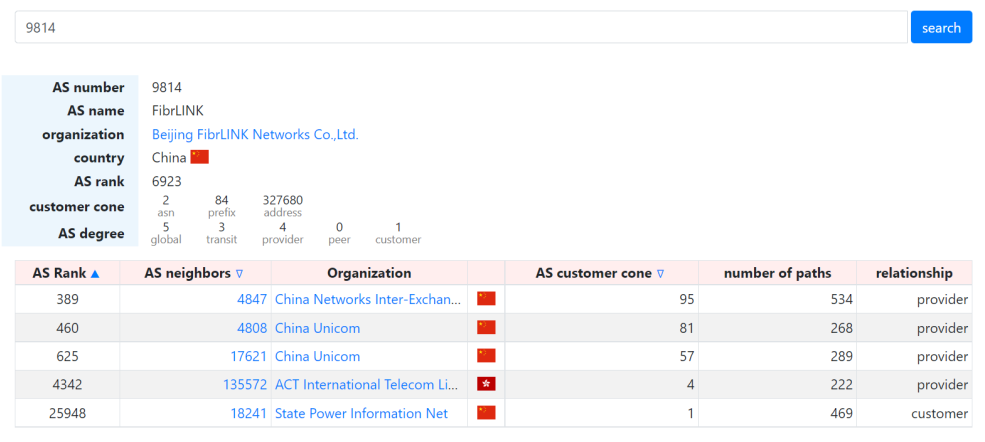Open State Power Information Net link

pyautogui.click(x=362, y=413)
